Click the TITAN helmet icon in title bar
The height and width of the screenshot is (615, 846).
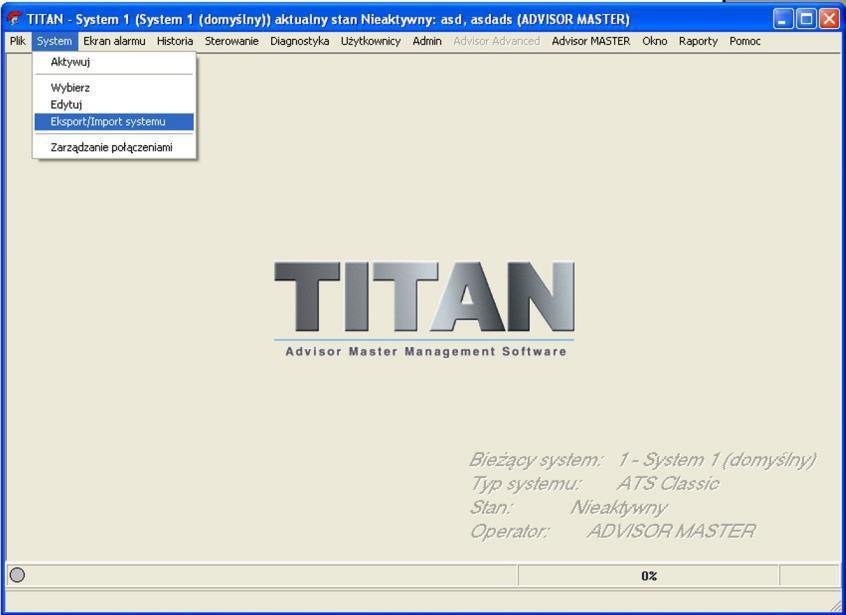[15, 19]
